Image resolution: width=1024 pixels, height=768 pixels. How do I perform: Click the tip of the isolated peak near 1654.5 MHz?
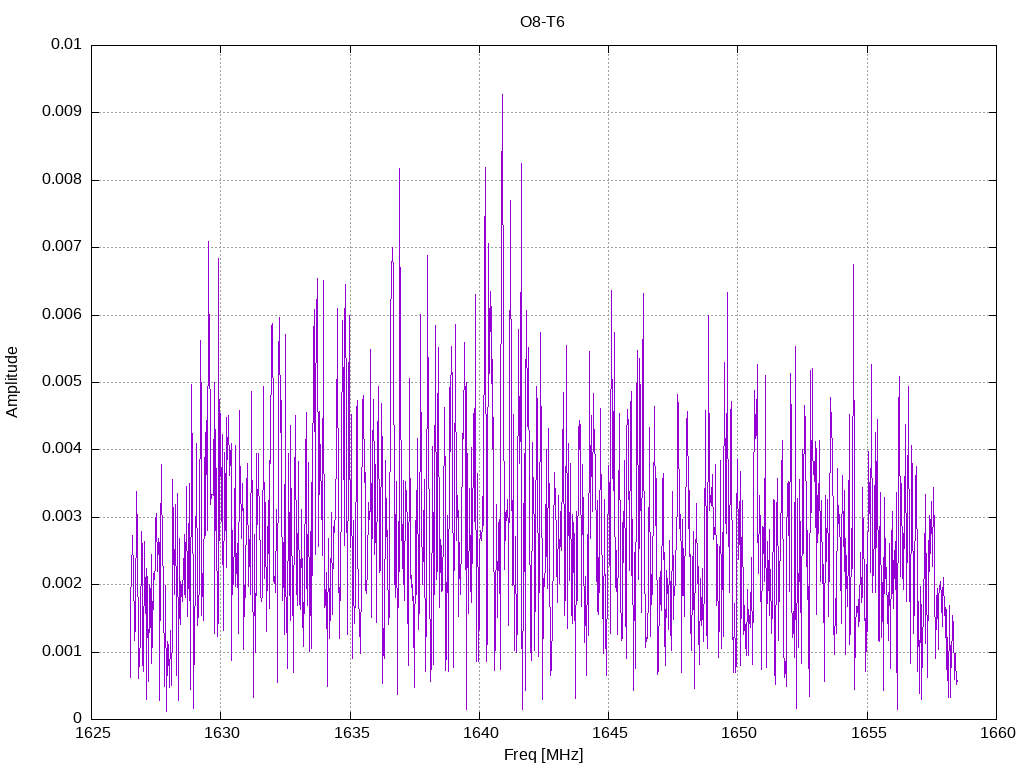click(853, 265)
